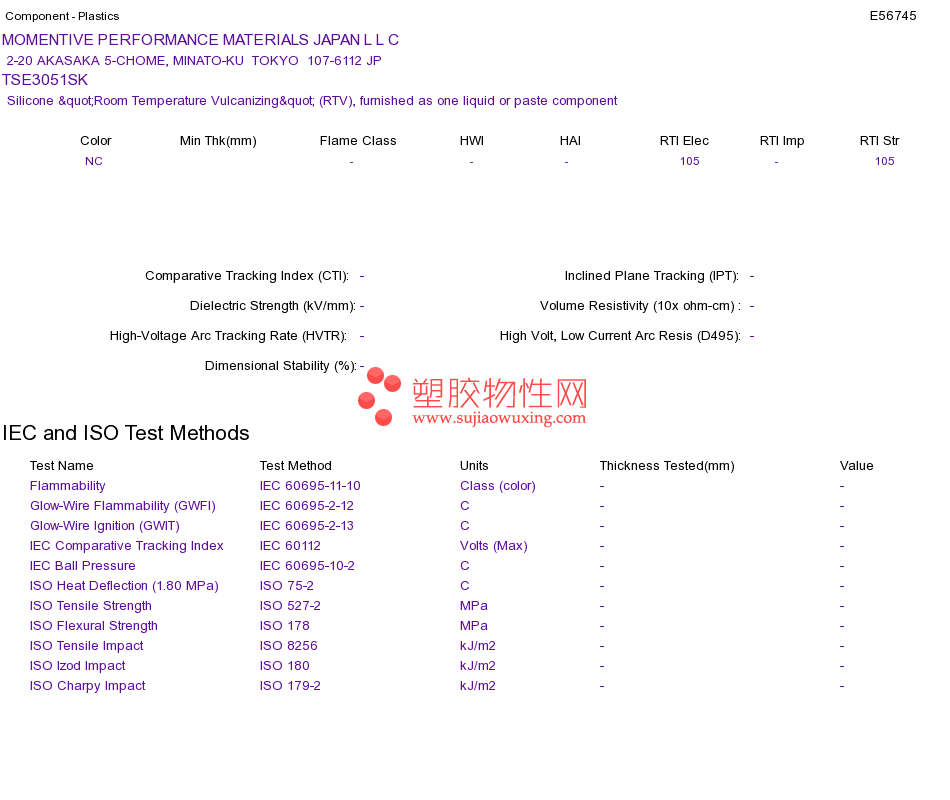
Task: Select the TSE3051SK product name
Action: click(45, 80)
